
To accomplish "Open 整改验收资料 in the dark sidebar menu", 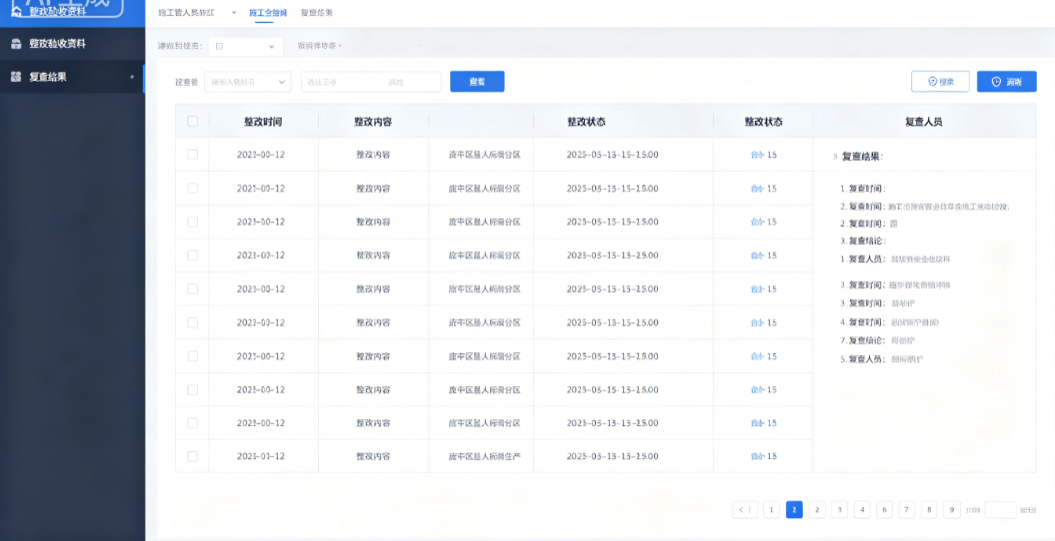I will point(72,44).
